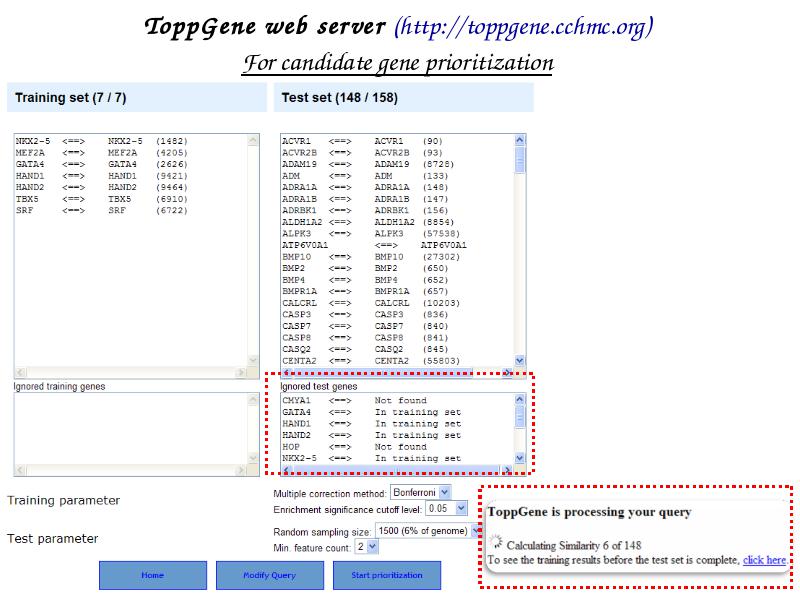Click the up arrow of Ignored training genes scrollbar
800x600 pixels.
coord(253,399)
